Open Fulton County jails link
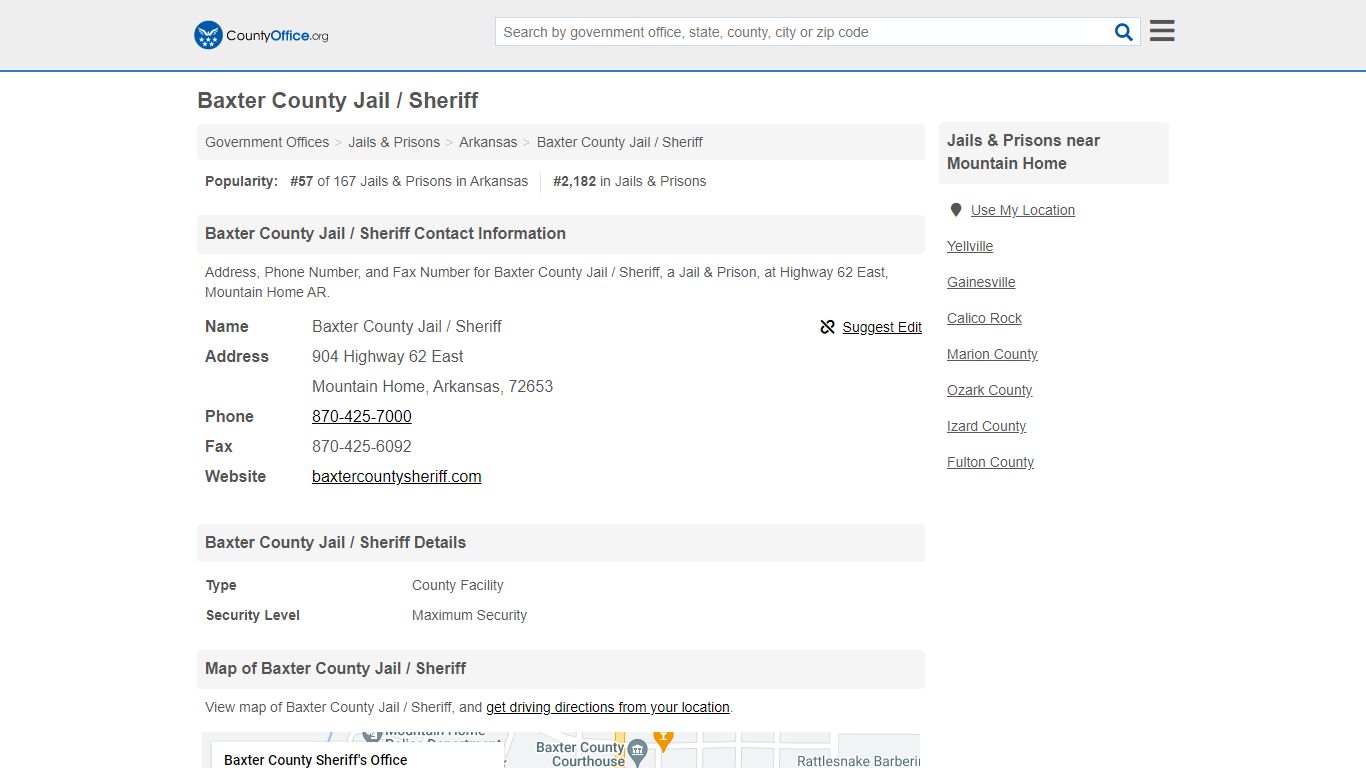 [990, 462]
